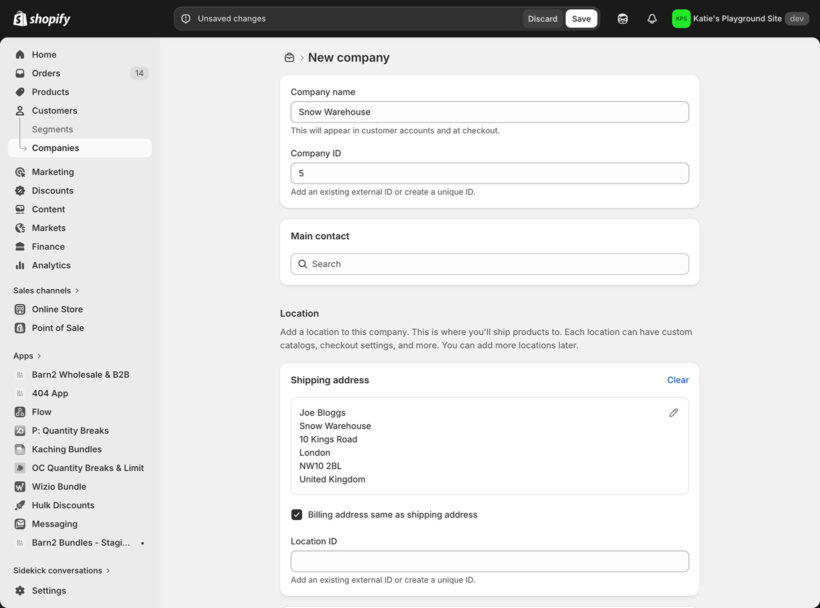Click the Messaging app icon
Screen dimensions: 820x608
point(20,524)
